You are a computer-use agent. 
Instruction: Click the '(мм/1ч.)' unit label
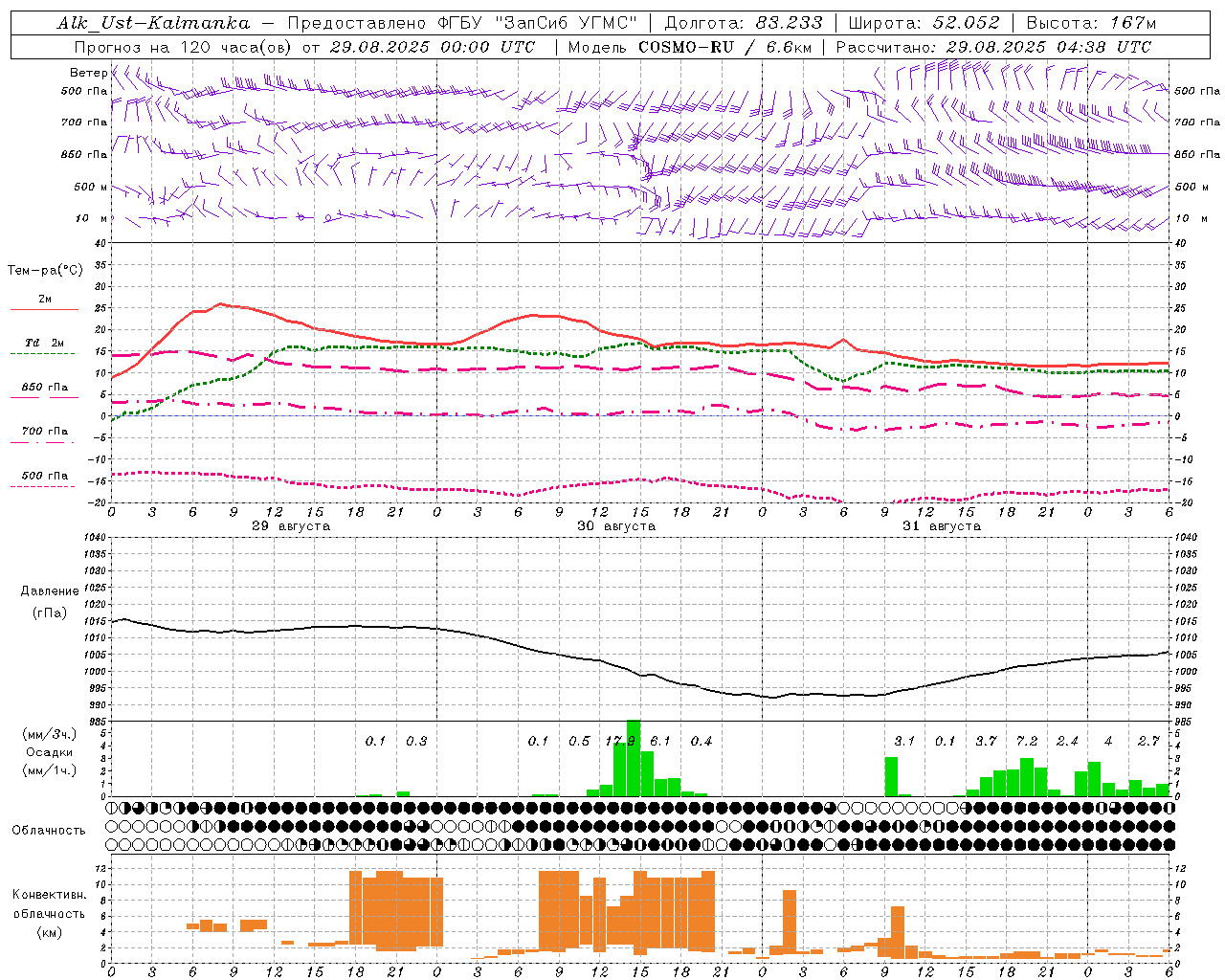pos(49,770)
